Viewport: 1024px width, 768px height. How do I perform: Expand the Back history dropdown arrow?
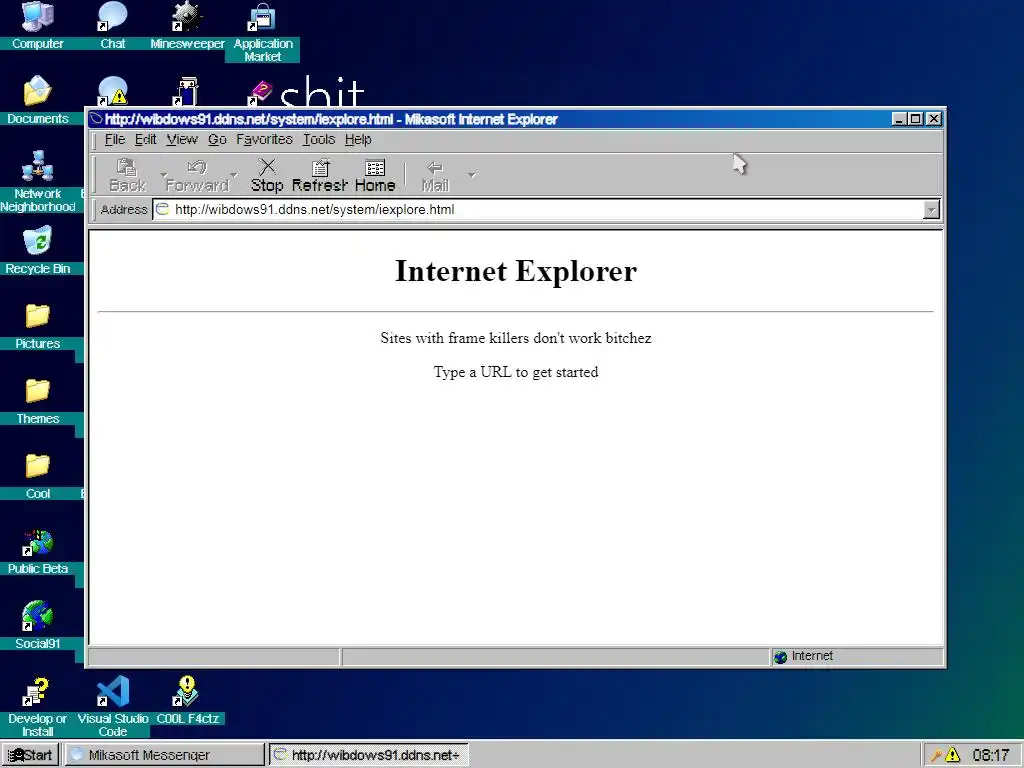click(163, 175)
